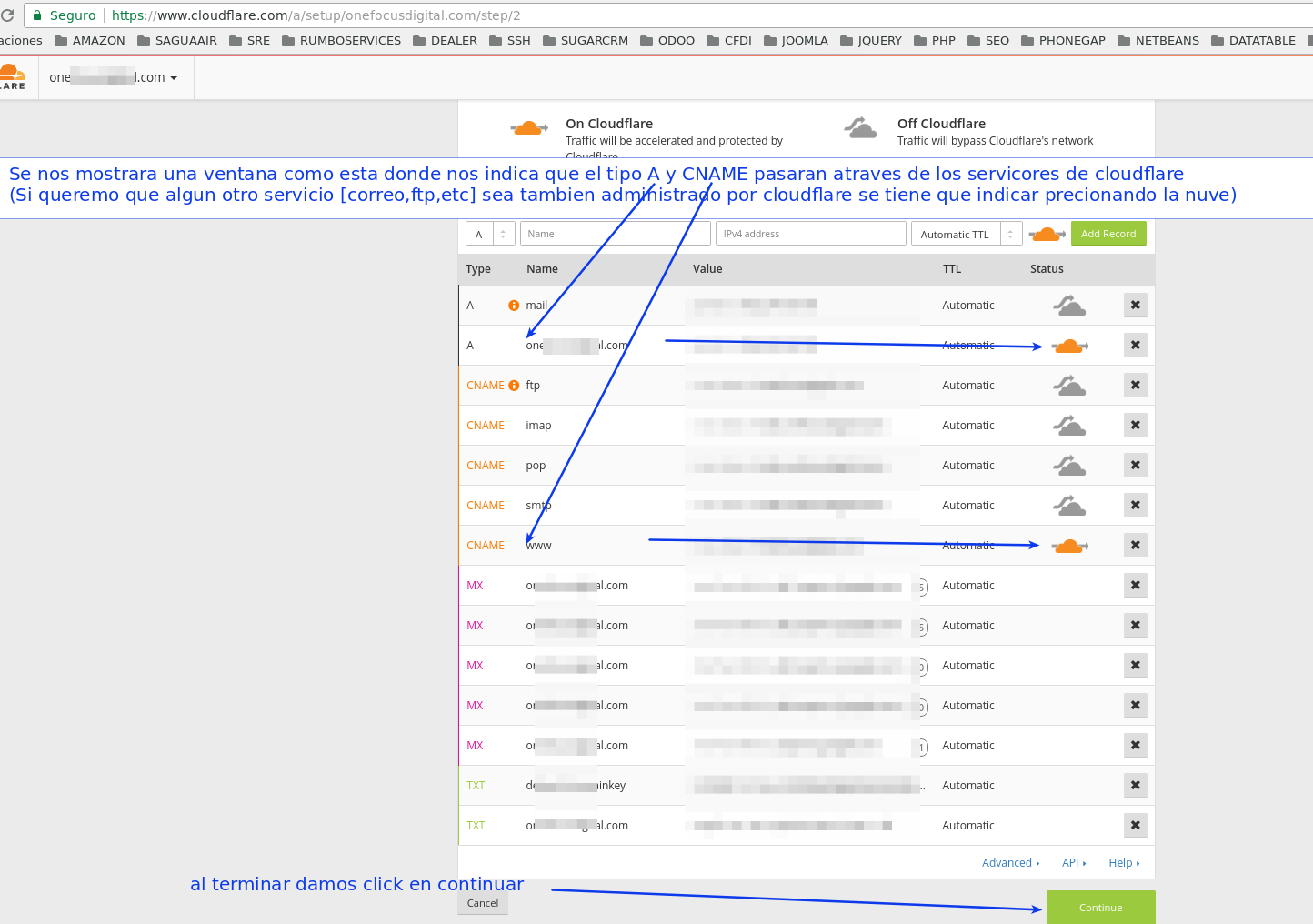Delete the first TXT record
This screenshot has width=1313, height=924.
click(1136, 786)
